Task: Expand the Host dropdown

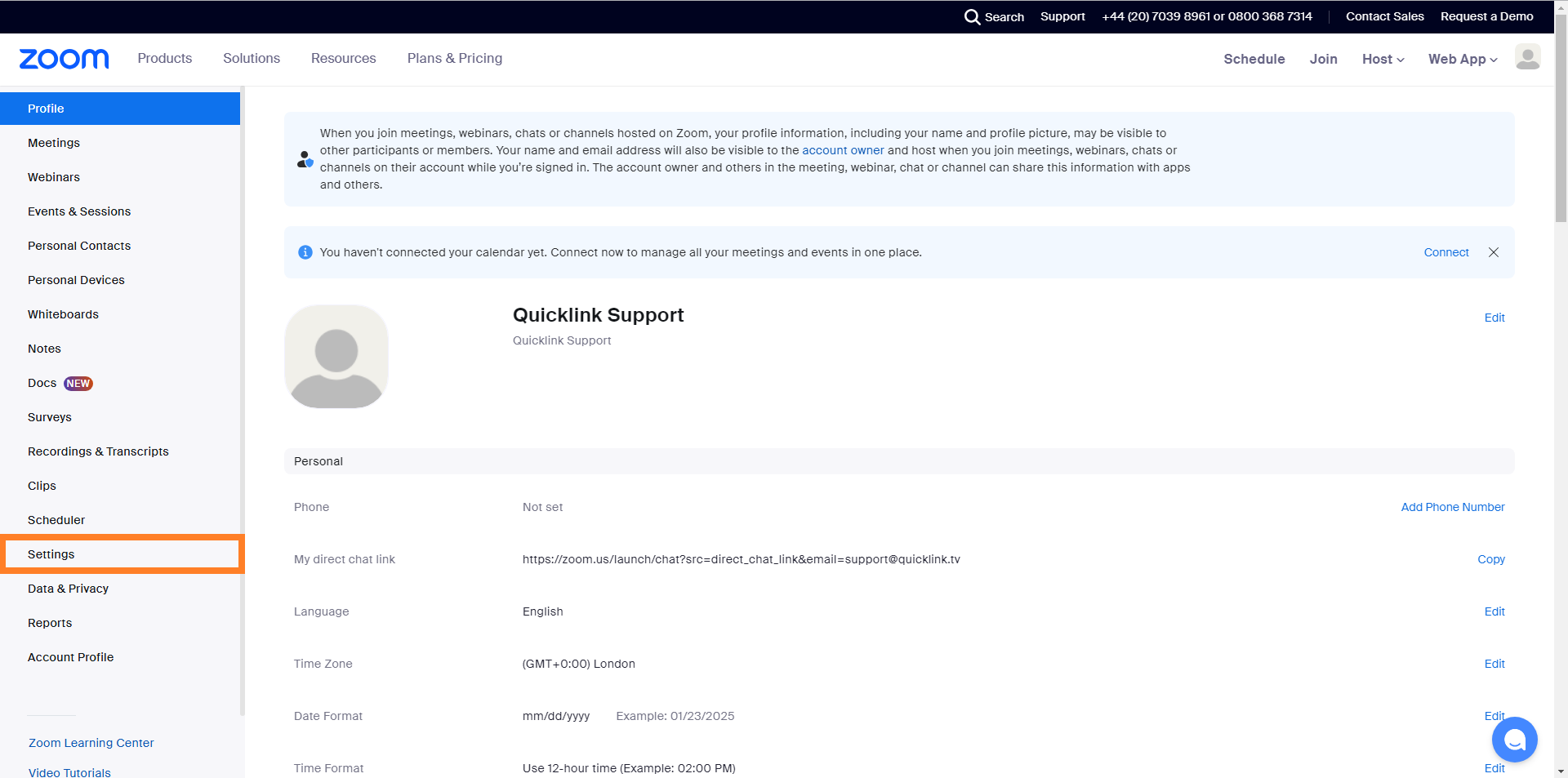Action: coord(1383,59)
